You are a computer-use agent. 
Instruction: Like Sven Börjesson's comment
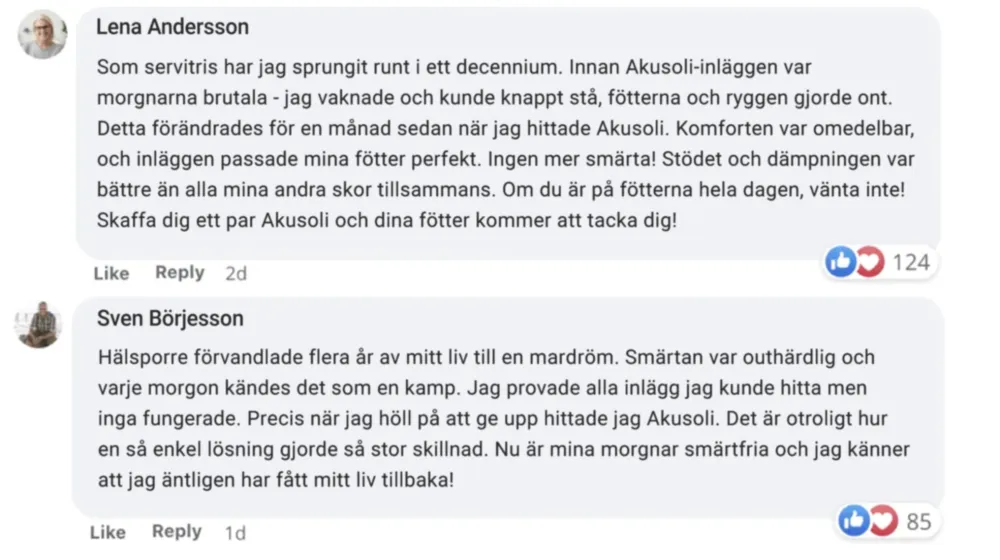pyautogui.click(x=108, y=532)
